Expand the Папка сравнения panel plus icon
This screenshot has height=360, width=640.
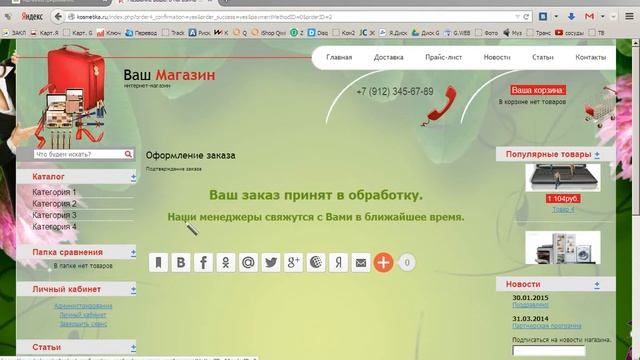(x=133, y=253)
